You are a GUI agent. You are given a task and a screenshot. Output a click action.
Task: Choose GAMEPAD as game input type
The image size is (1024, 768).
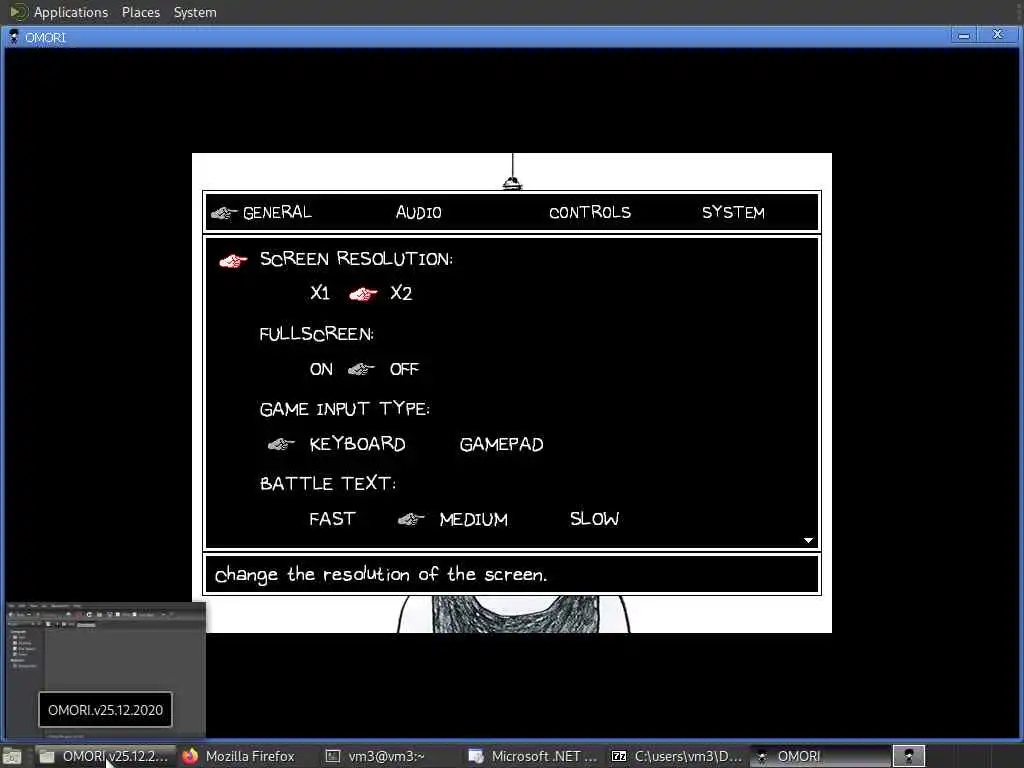pos(502,444)
